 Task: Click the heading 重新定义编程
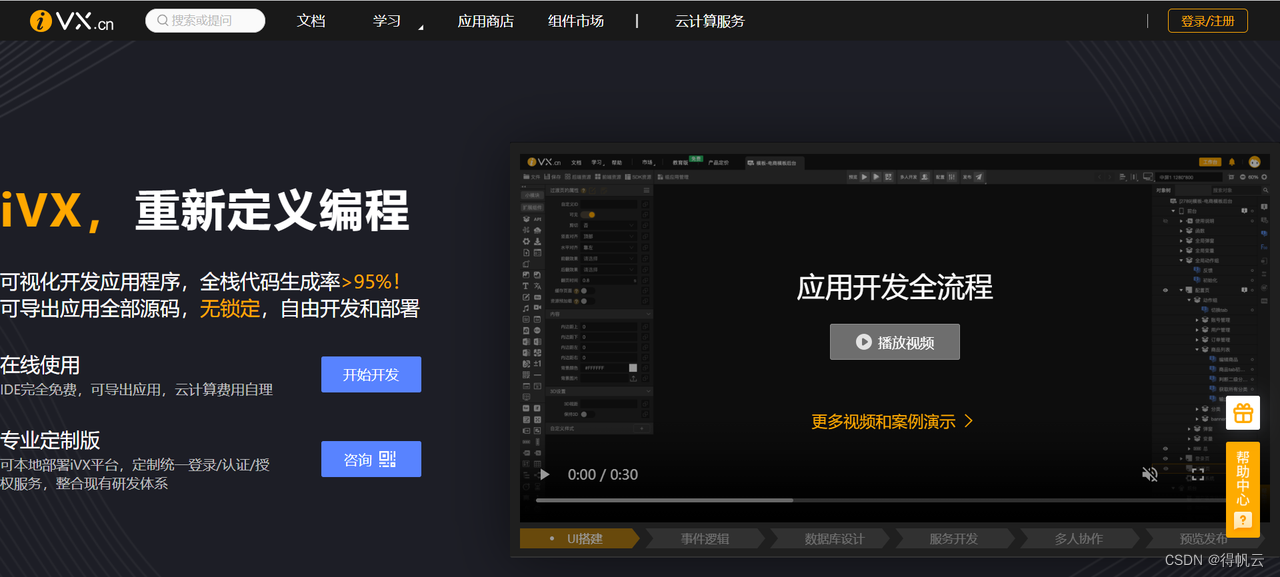(272, 211)
